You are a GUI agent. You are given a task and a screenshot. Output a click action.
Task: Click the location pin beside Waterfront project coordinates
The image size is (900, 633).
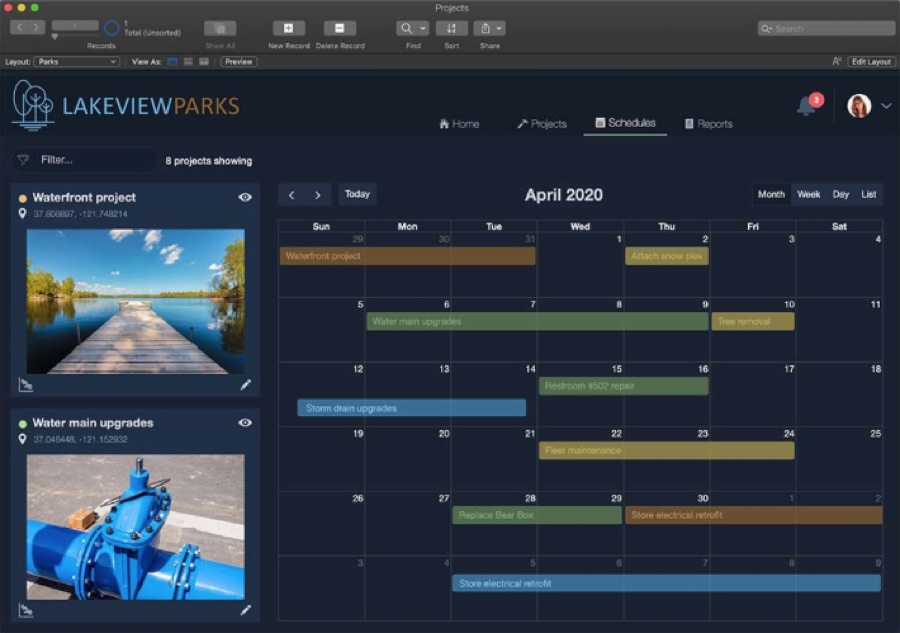[x=20, y=212]
